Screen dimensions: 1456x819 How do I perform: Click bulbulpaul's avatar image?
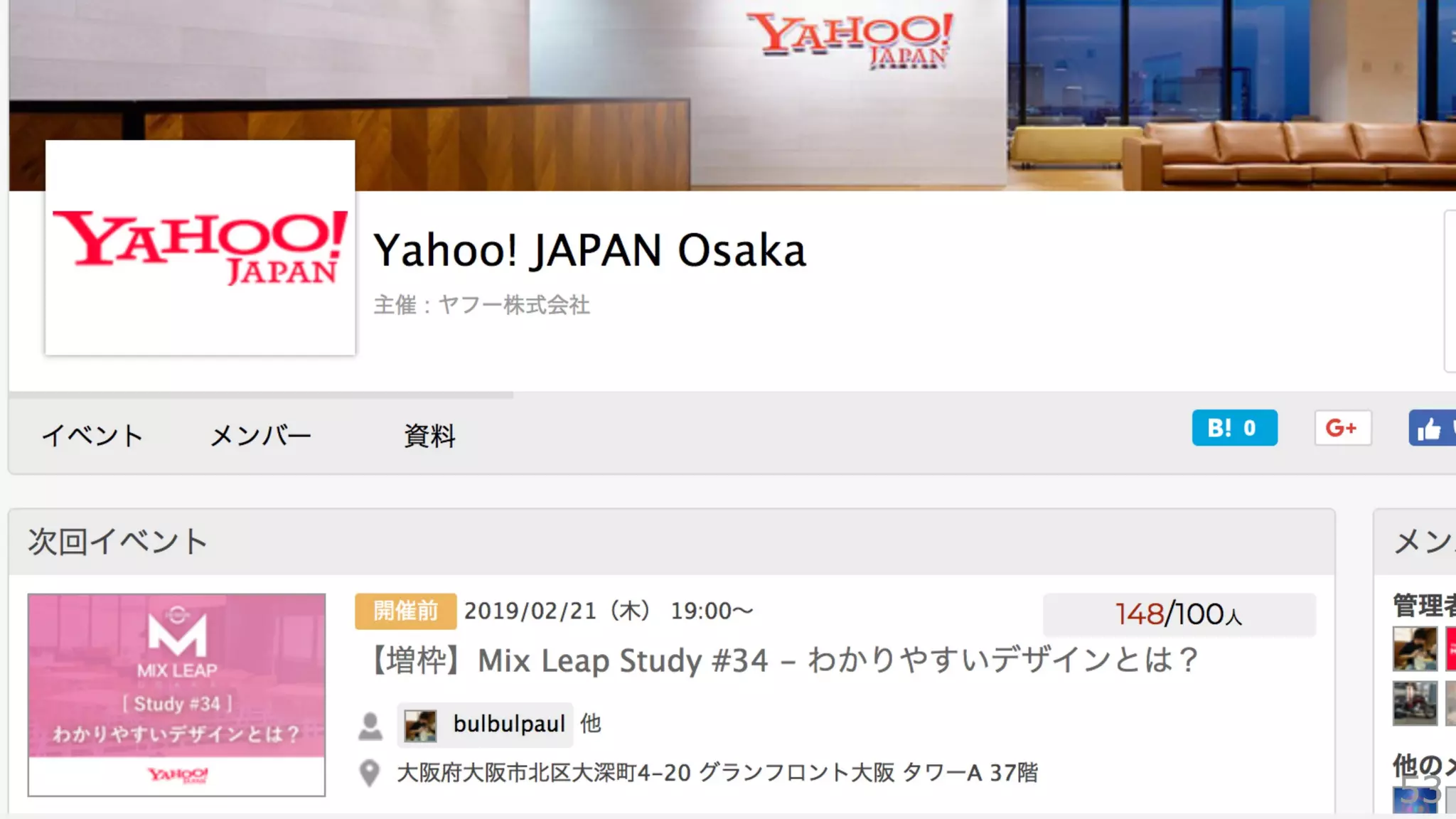[420, 725]
